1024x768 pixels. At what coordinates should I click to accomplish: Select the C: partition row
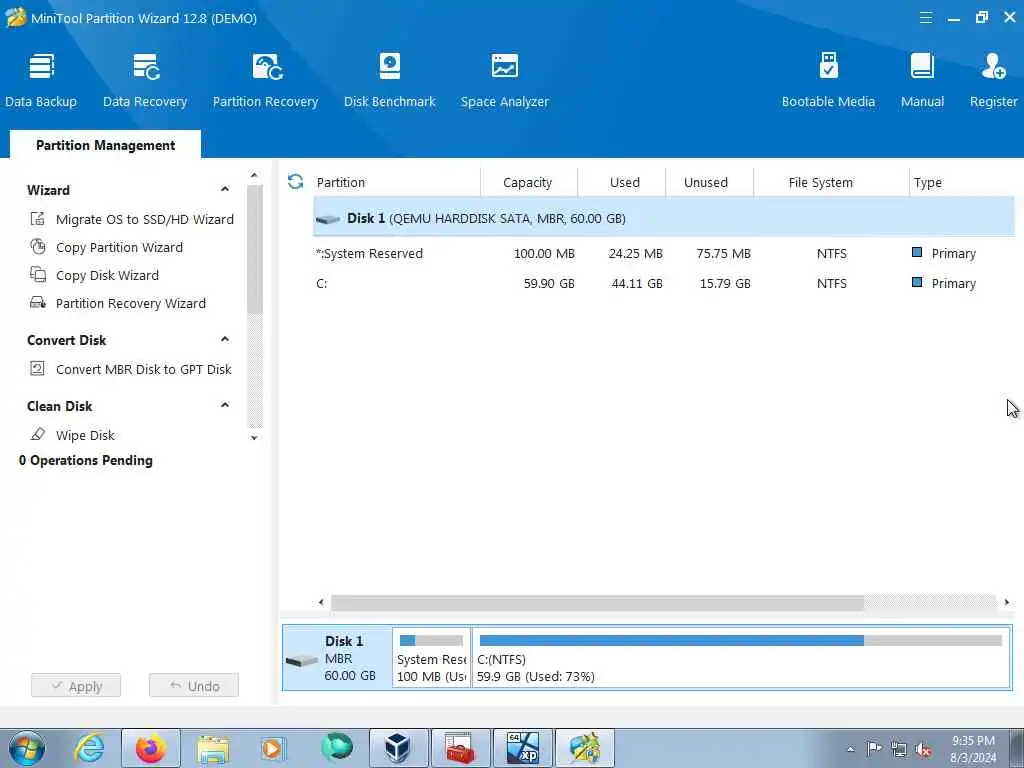click(664, 283)
